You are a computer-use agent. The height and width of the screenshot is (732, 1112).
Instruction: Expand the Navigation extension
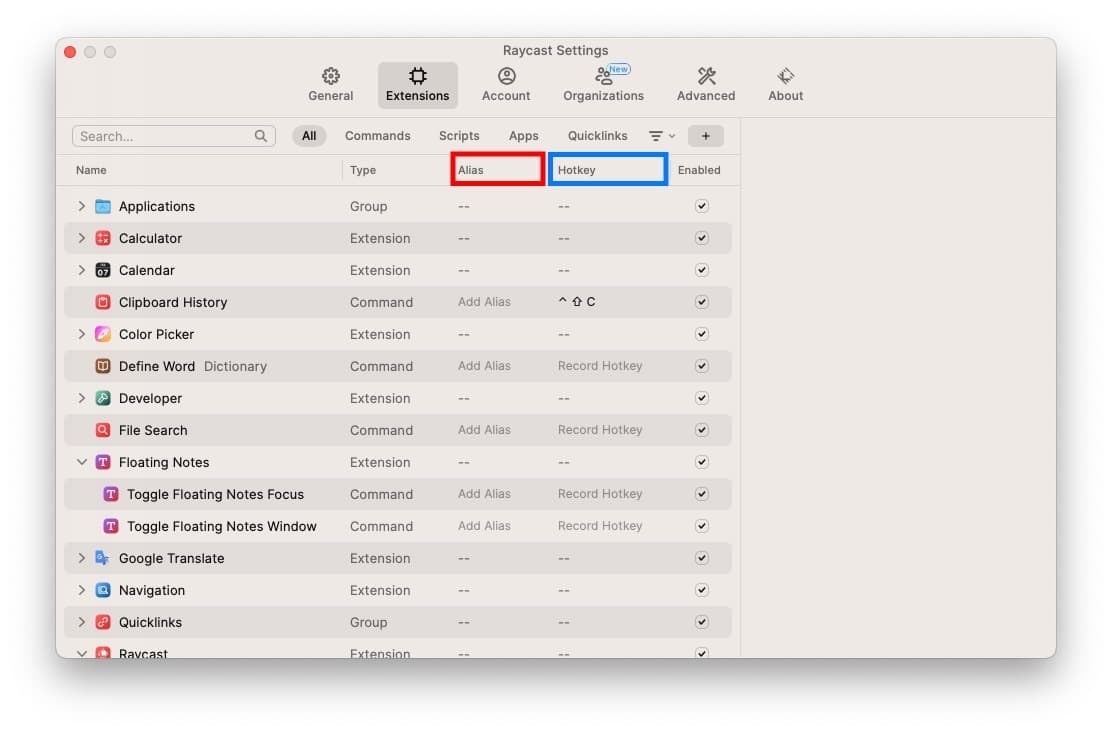click(82, 589)
